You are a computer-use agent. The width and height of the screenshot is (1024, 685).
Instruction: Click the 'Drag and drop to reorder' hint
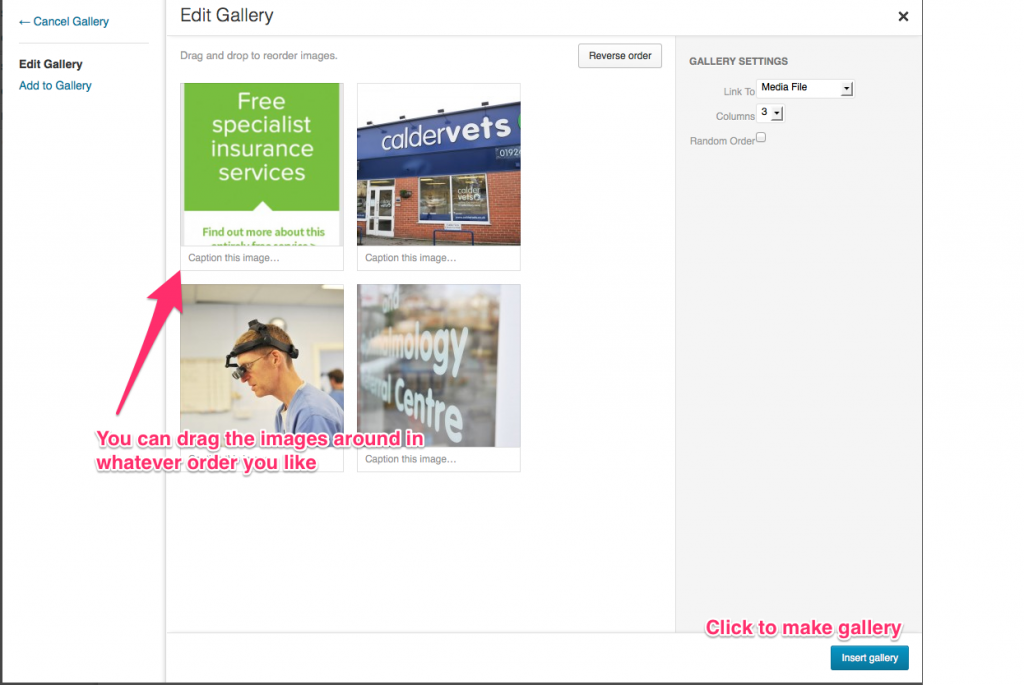point(258,56)
